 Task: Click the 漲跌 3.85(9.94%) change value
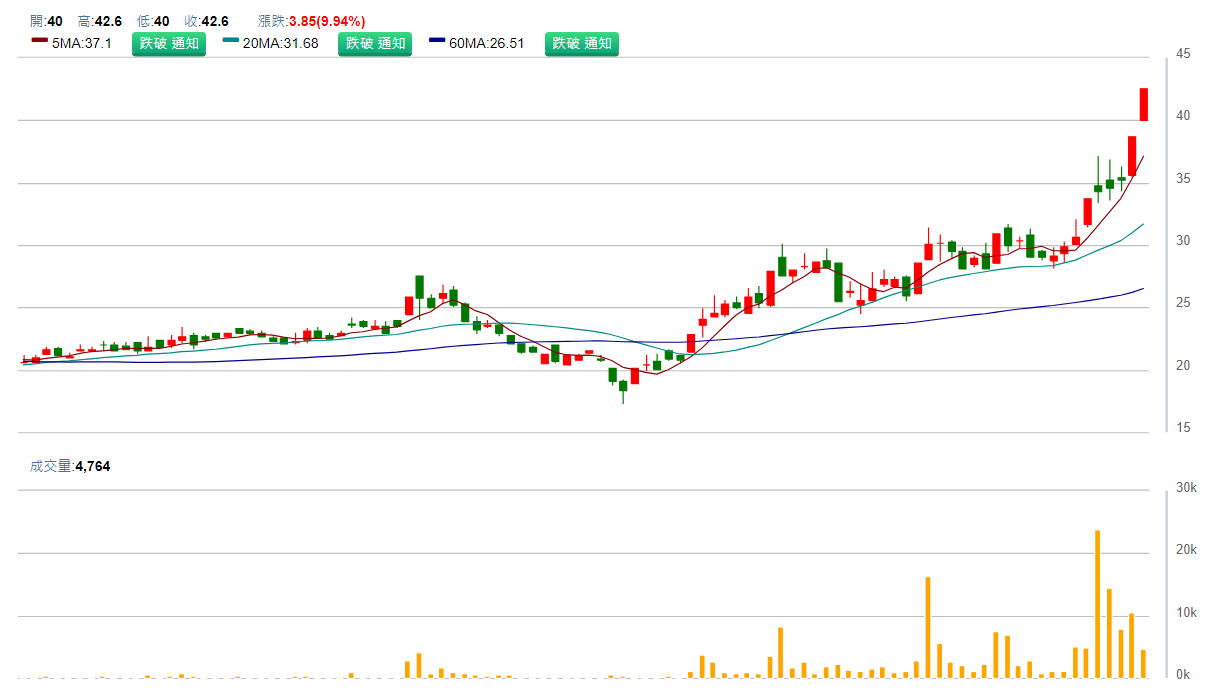[326, 21]
